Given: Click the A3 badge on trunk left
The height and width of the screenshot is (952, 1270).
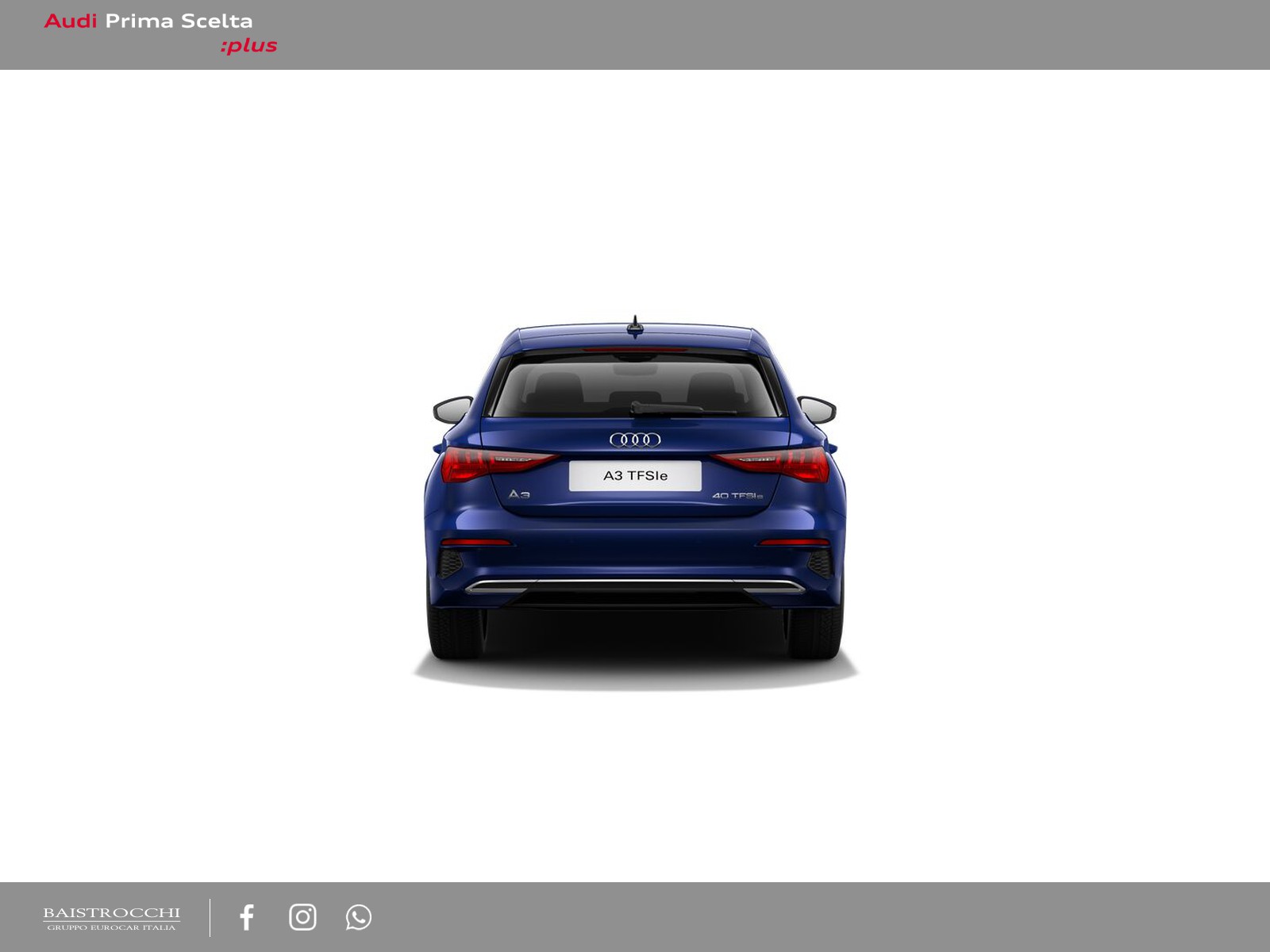Looking at the screenshot, I should point(519,494).
